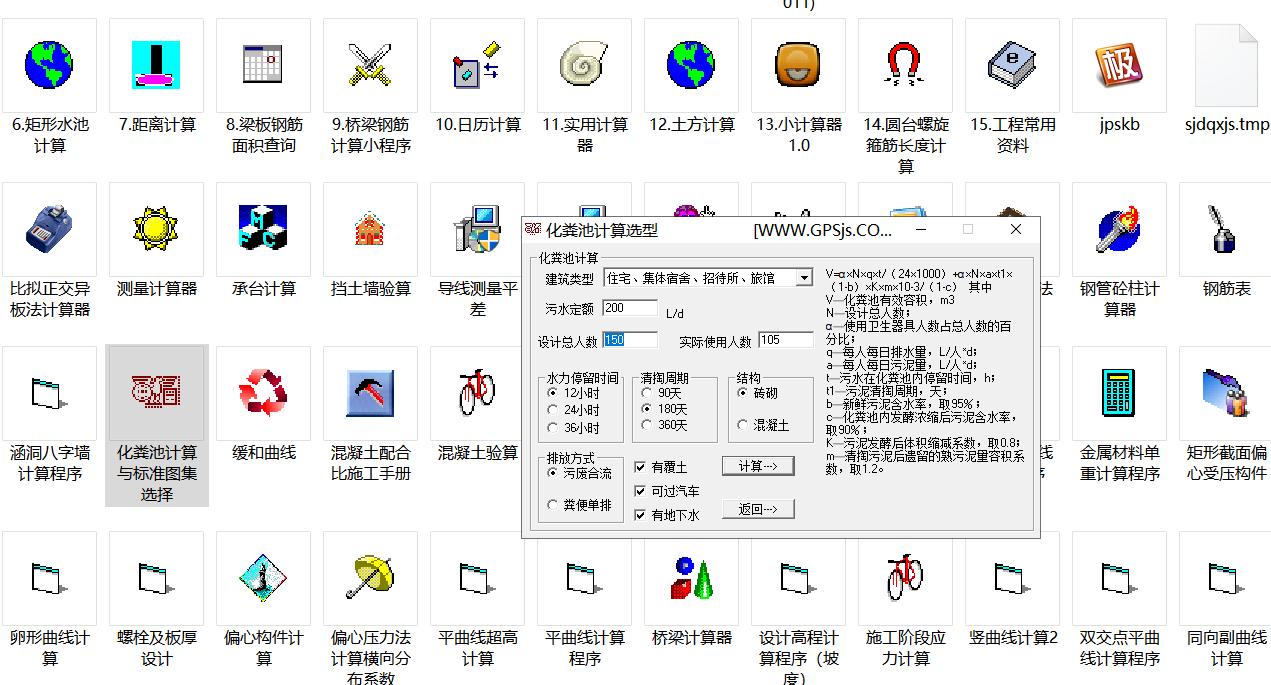Screen dimensions: 1271x685
Task: Launch the 钢管砼柱计算器
Action: click(x=1119, y=229)
